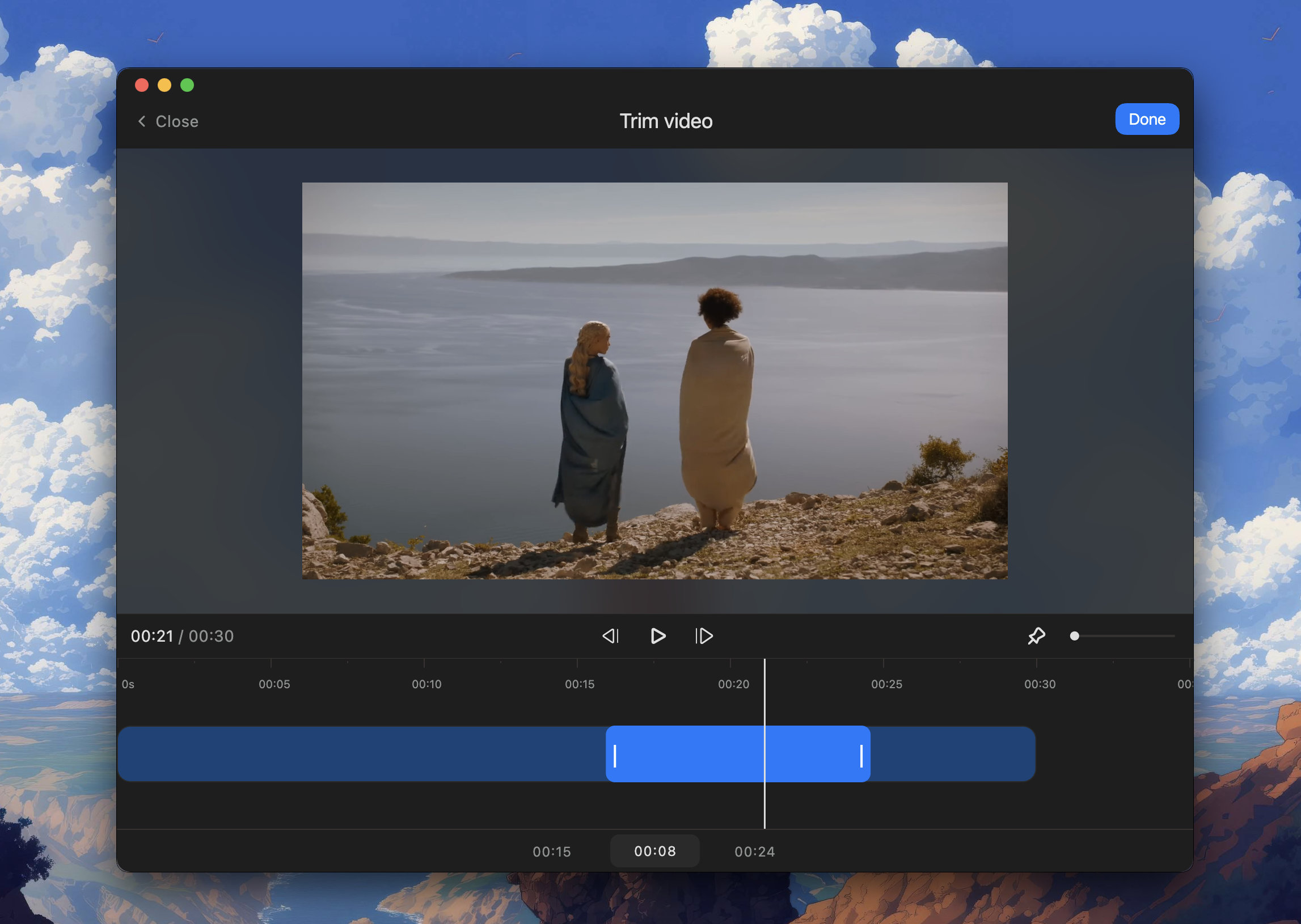Click the right trim handle
Viewport: 1301px width, 924px height.
point(861,756)
